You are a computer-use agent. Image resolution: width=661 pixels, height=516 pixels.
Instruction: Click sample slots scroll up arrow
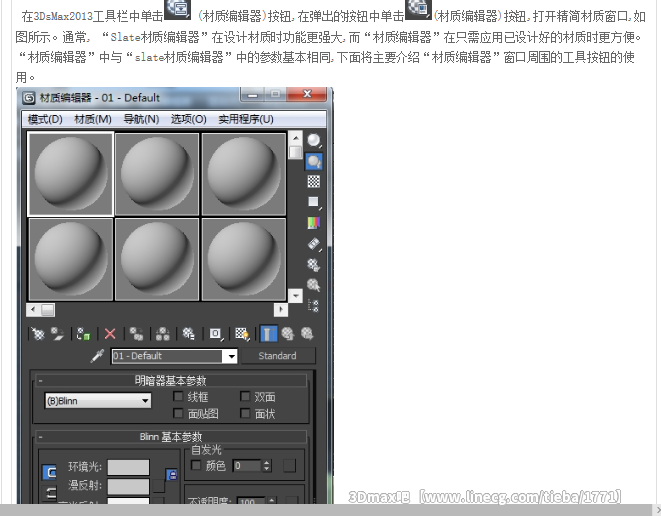(x=296, y=138)
